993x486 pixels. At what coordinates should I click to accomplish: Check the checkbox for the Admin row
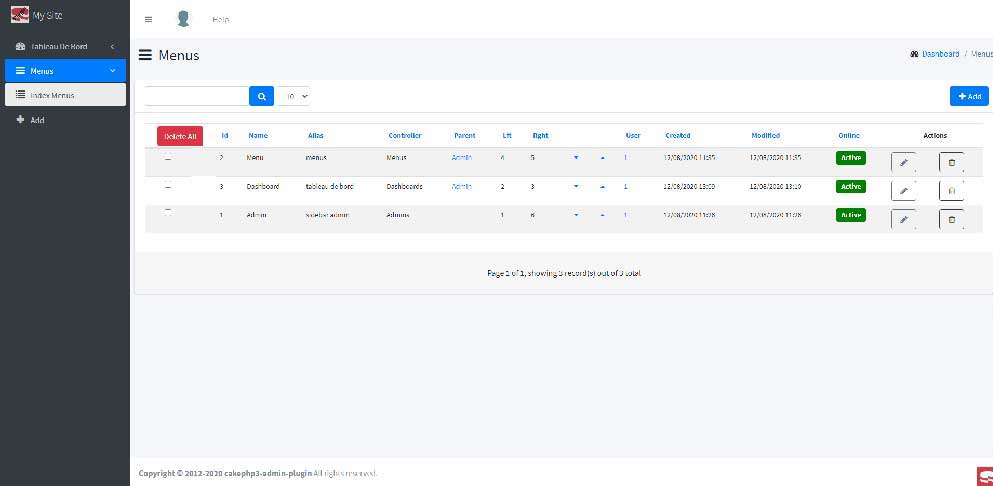(x=167, y=213)
